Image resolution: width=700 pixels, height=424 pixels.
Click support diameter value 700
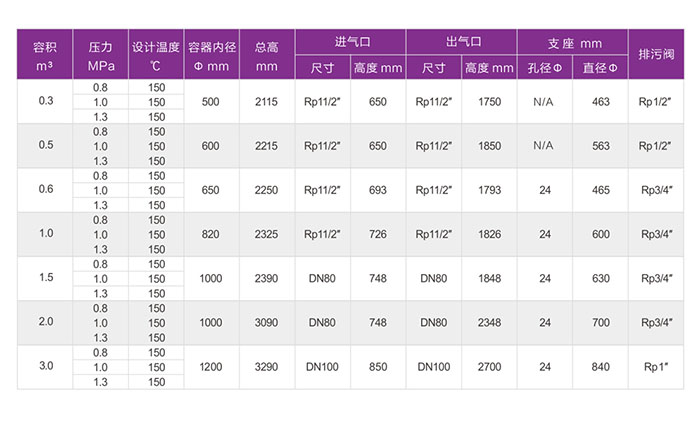click(601, 323)
